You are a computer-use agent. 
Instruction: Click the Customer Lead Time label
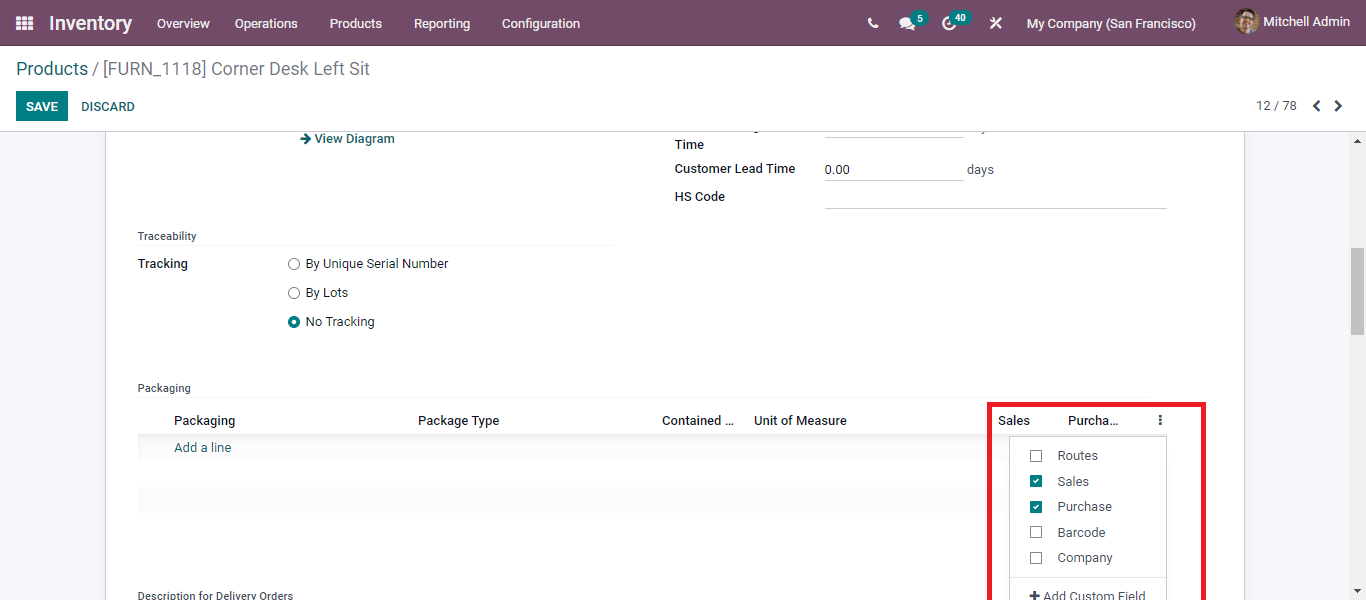735,169
